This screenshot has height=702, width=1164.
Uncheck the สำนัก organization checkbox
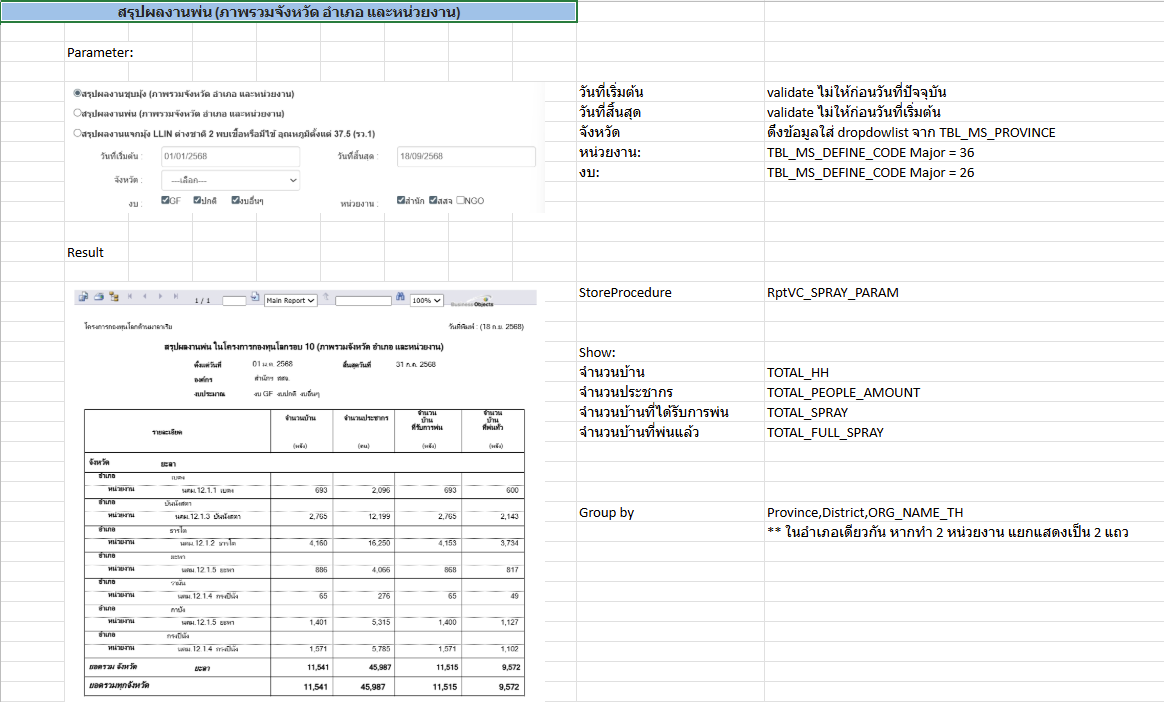click(401, 200)
